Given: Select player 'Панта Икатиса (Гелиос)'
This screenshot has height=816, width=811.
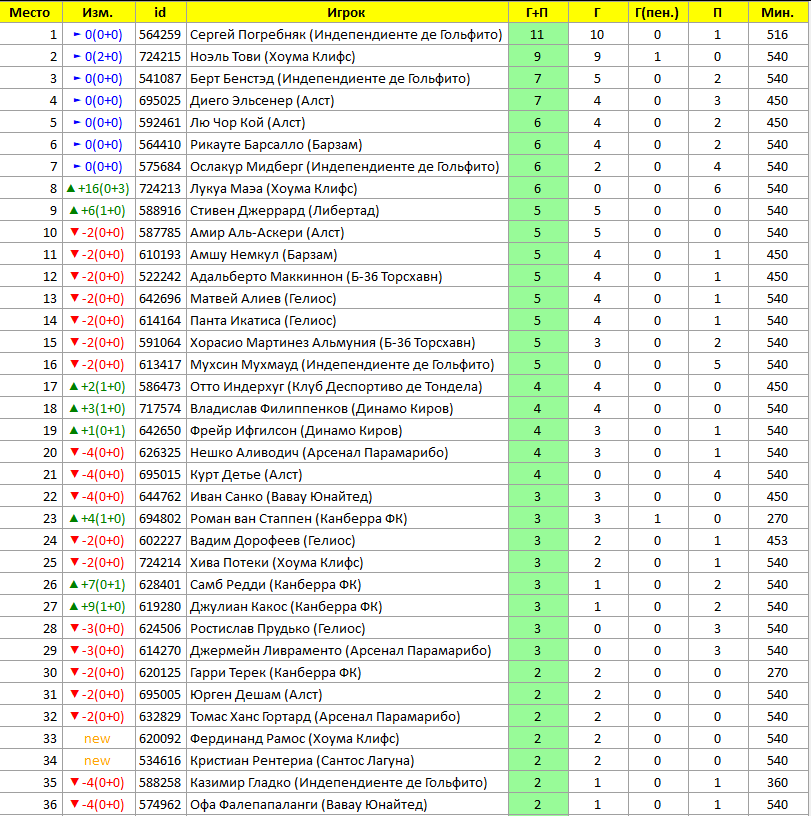Looking at the screenshot, I should click(263, 321).
